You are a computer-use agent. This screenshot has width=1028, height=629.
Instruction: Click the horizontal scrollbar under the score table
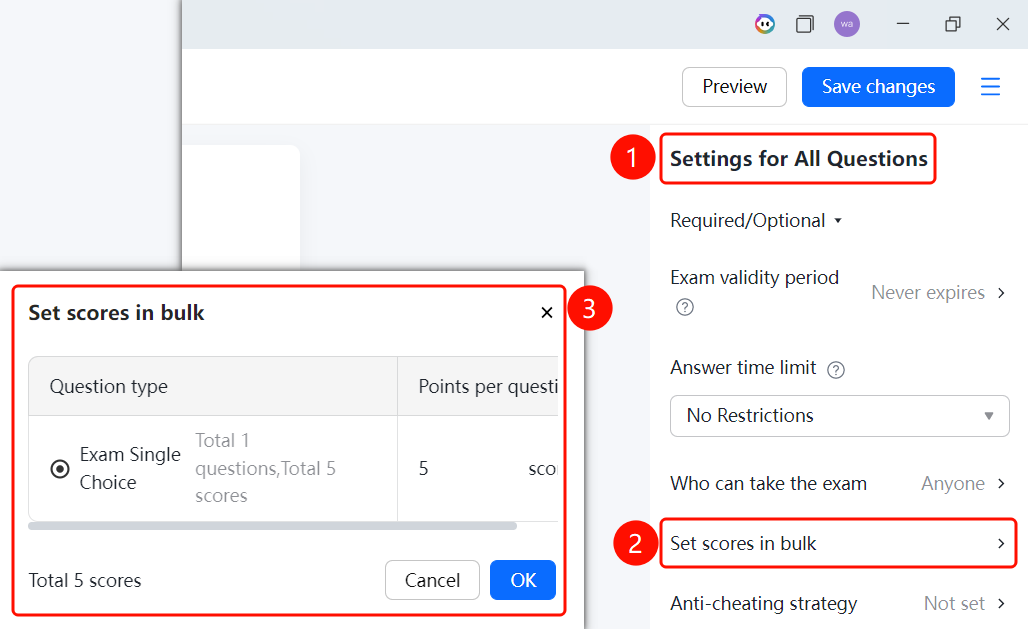(273, 525)
